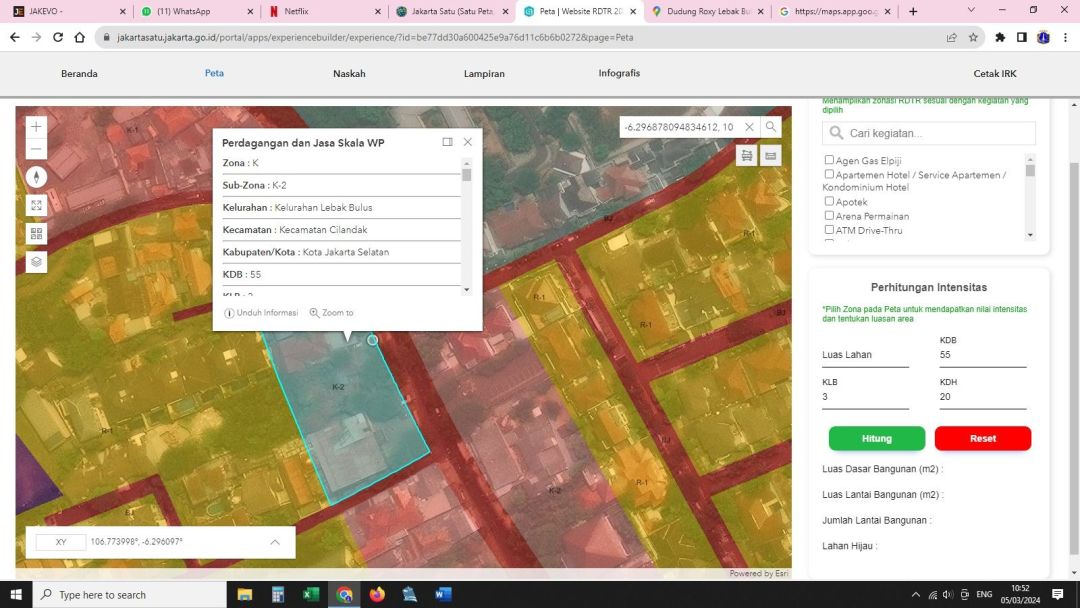1080x608 pixels.
Task: Open the Naskah menu tab
Action: (x=349, y=74)
